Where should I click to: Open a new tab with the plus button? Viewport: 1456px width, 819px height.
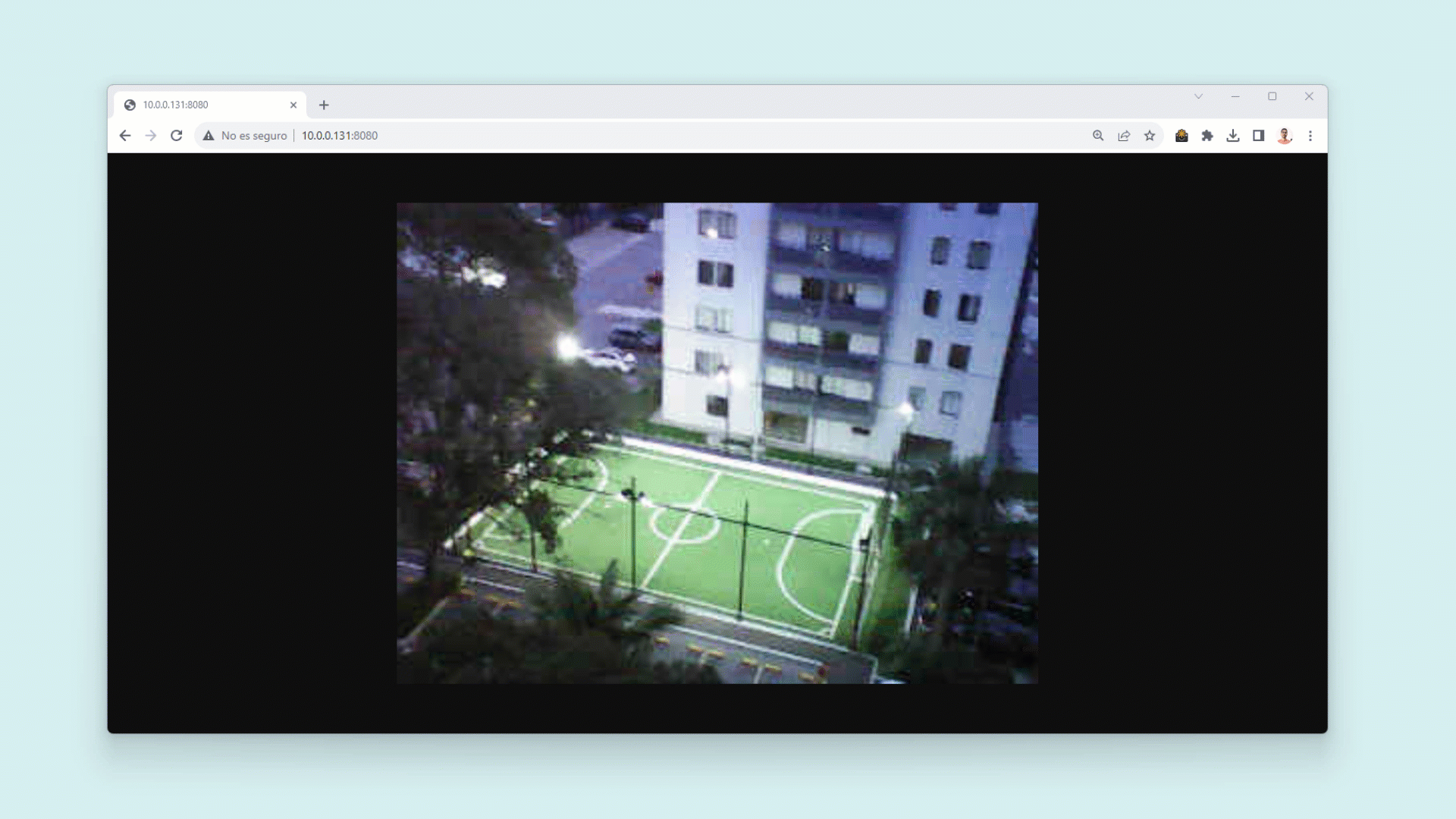tap(324, 105)
